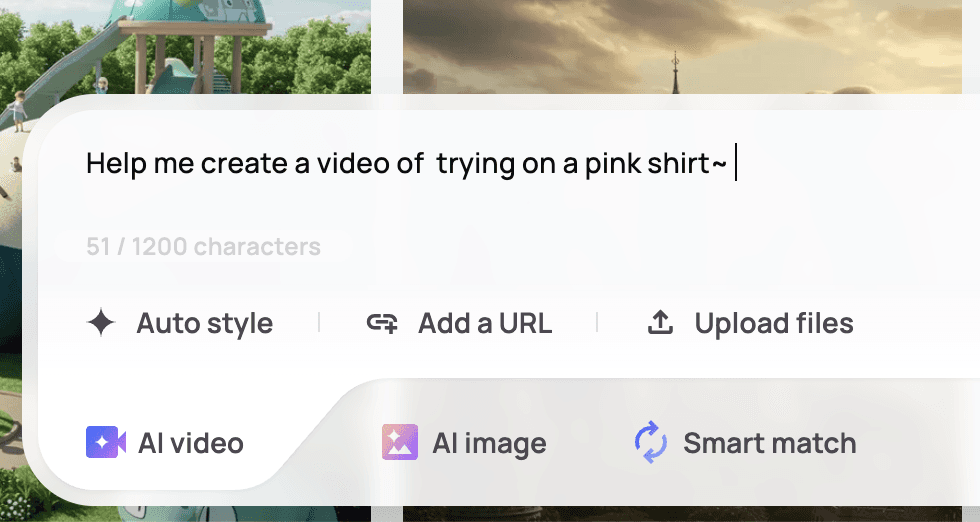The image size is (980, 522).
Task: Open the cloudy sky background thumbnail
Action: click(682, 47)
